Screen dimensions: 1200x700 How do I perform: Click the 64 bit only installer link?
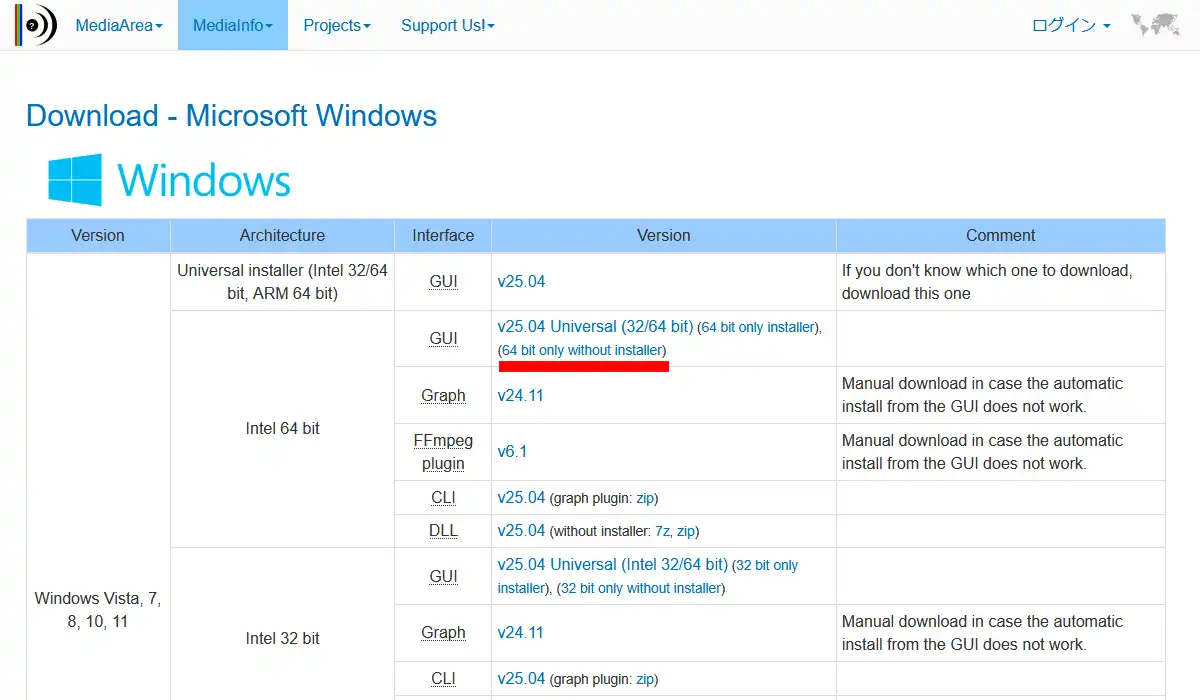pyautogui.click(x=758, y=327)
